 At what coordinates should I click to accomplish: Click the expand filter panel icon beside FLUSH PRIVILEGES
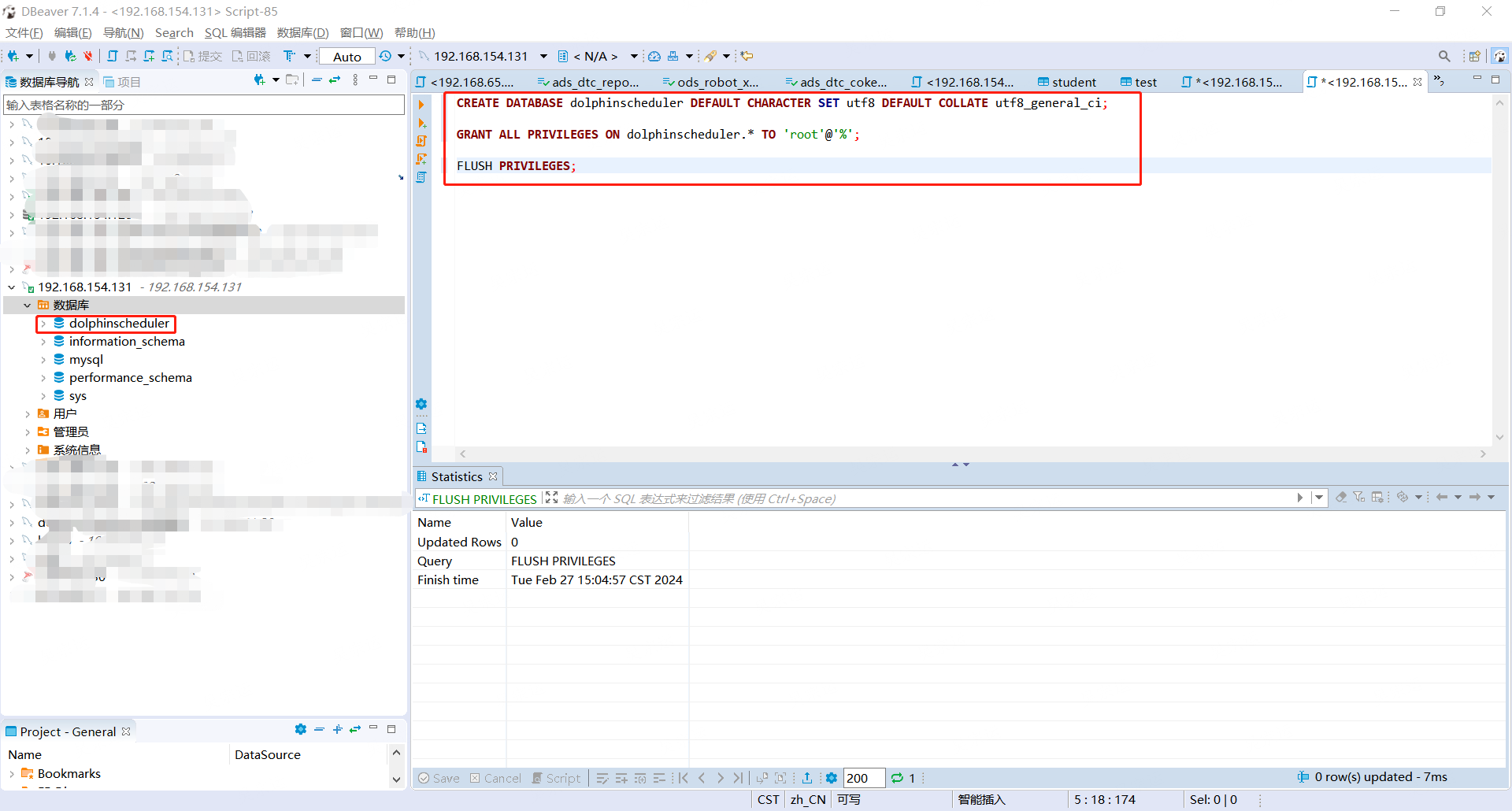pyautogui.click(x=551, y=498)
